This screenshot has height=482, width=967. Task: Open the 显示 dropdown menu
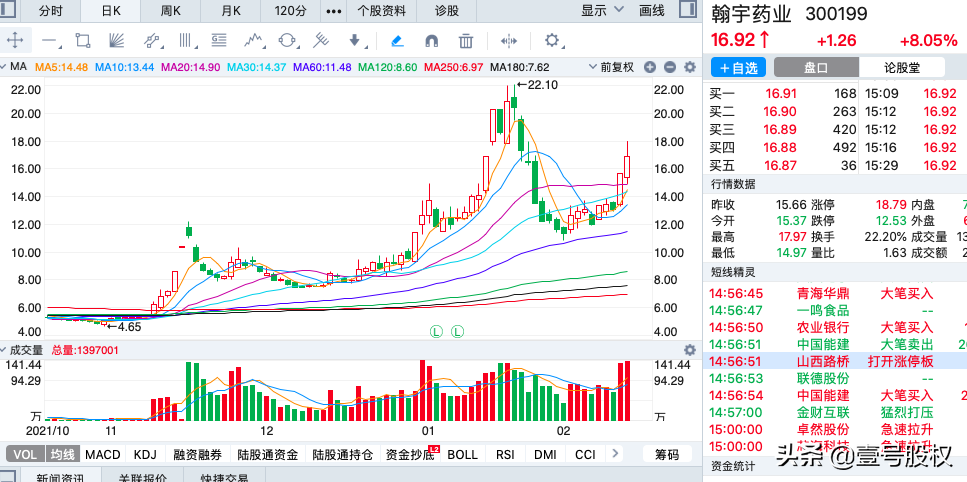pyautogui.click(x=603, y=10)
